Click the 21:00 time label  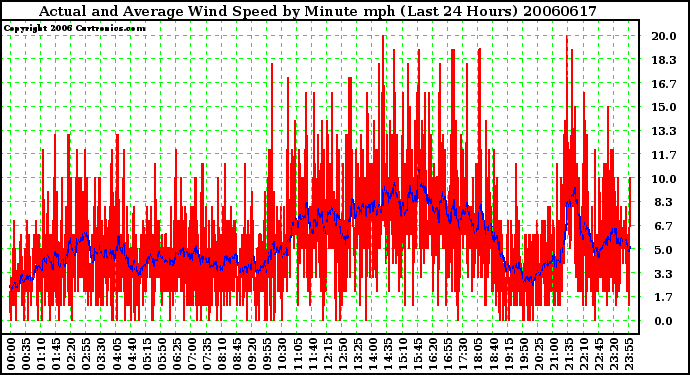(553, 354)
